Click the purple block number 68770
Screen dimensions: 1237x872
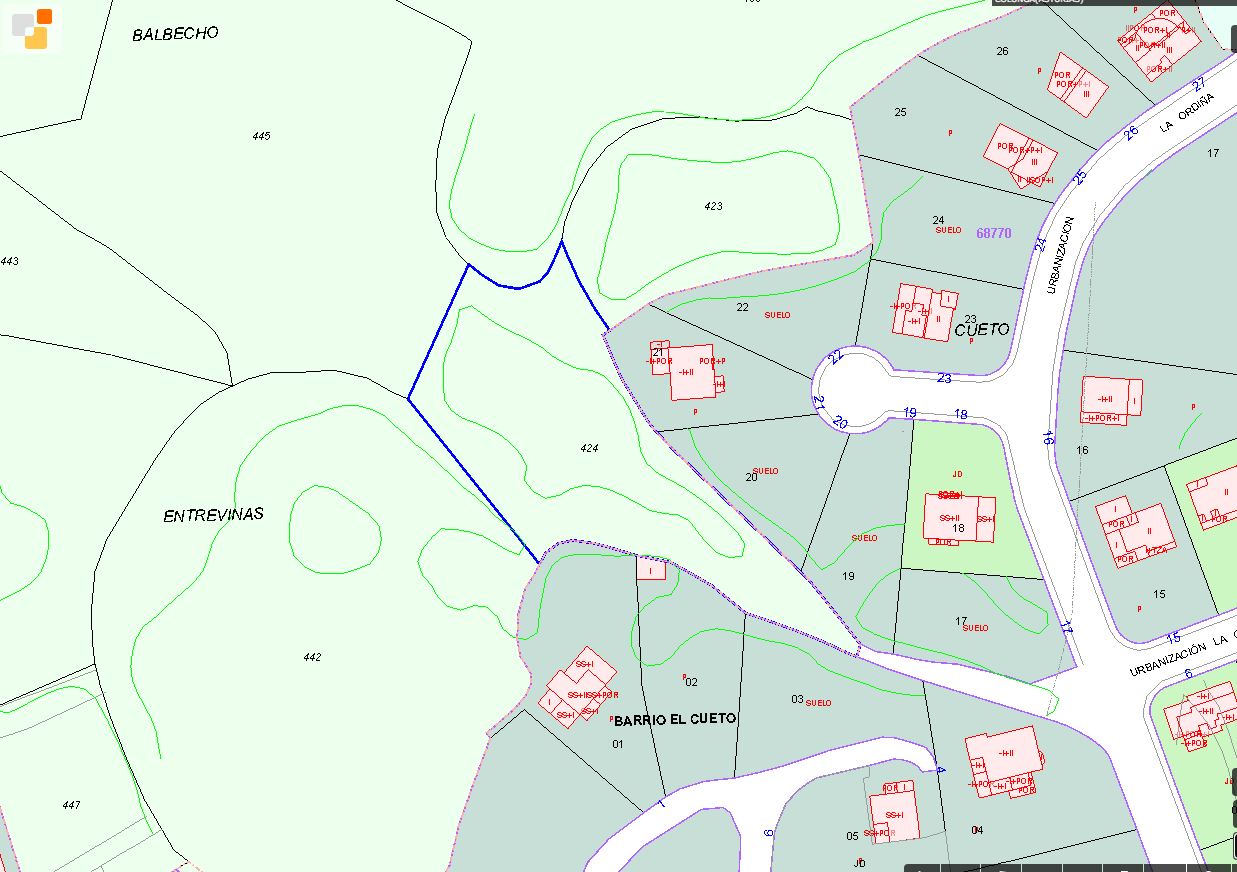[993, 233]
